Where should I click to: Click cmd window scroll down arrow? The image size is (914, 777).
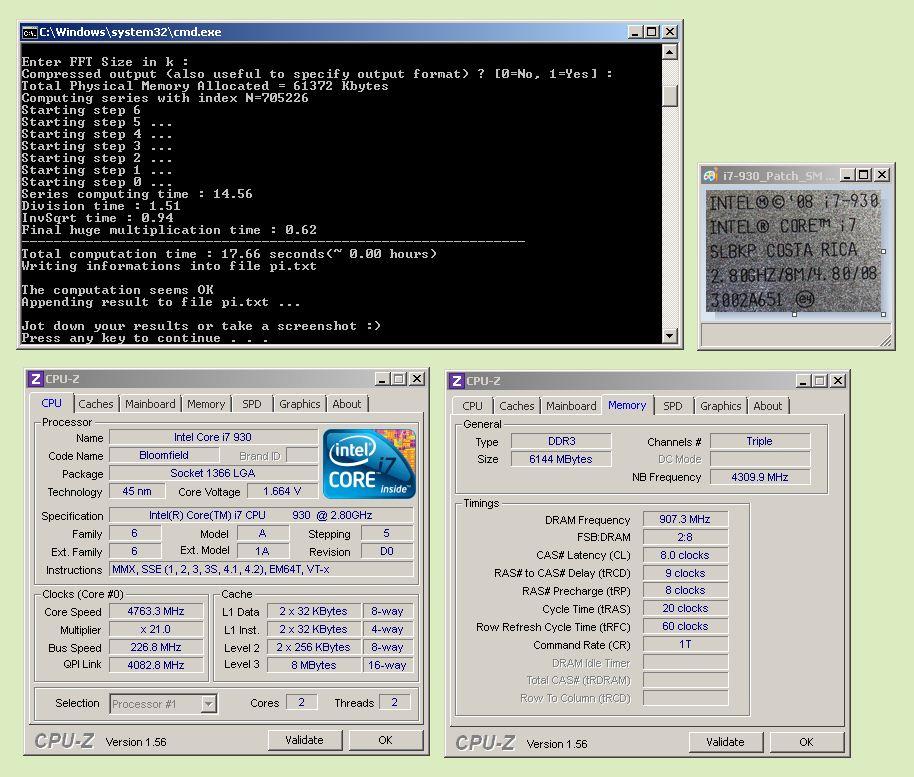tap(670, 335)
